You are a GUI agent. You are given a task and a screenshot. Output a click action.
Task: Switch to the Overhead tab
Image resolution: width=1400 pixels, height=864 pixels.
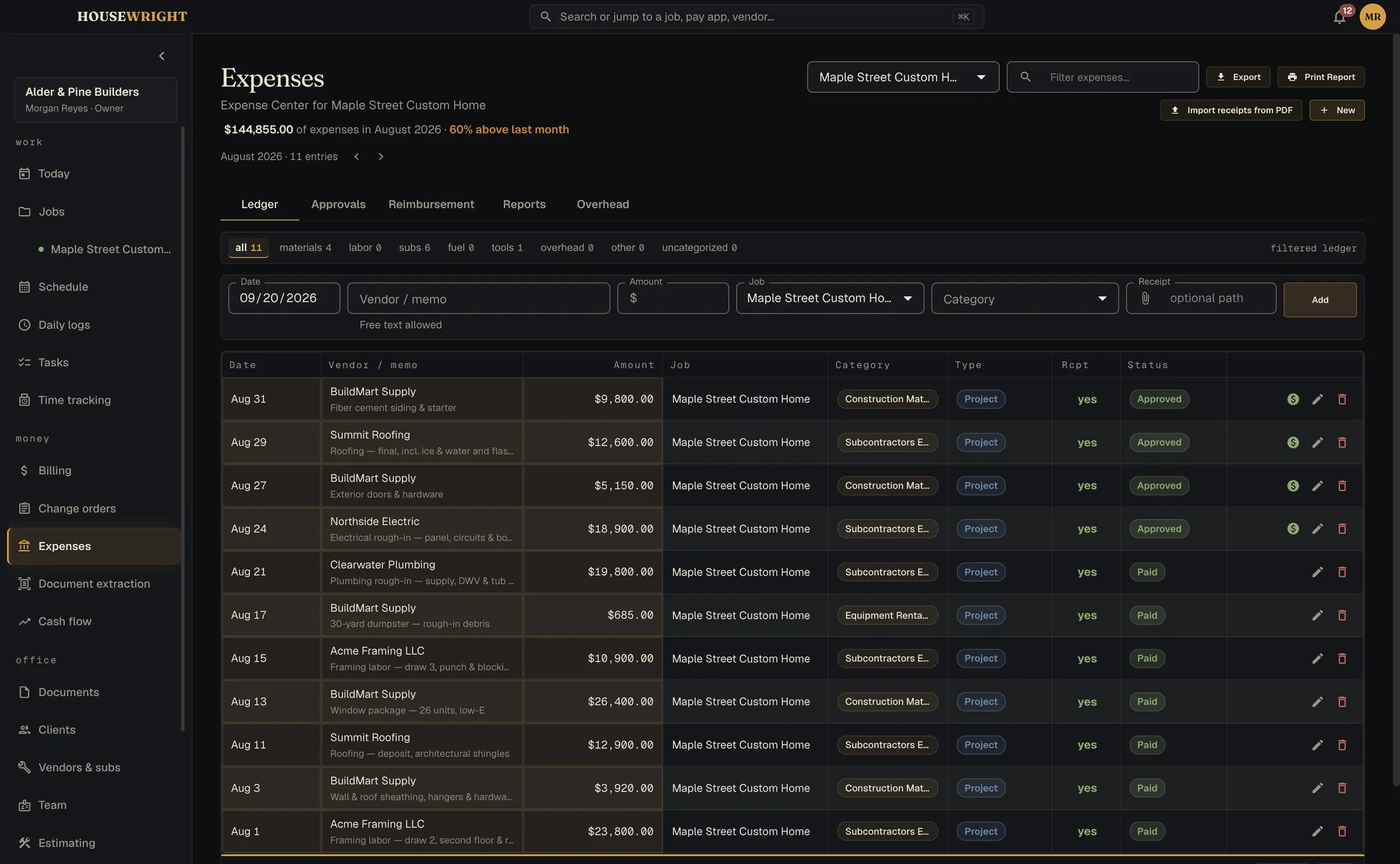pyautogui.click(x=603, y=204)
